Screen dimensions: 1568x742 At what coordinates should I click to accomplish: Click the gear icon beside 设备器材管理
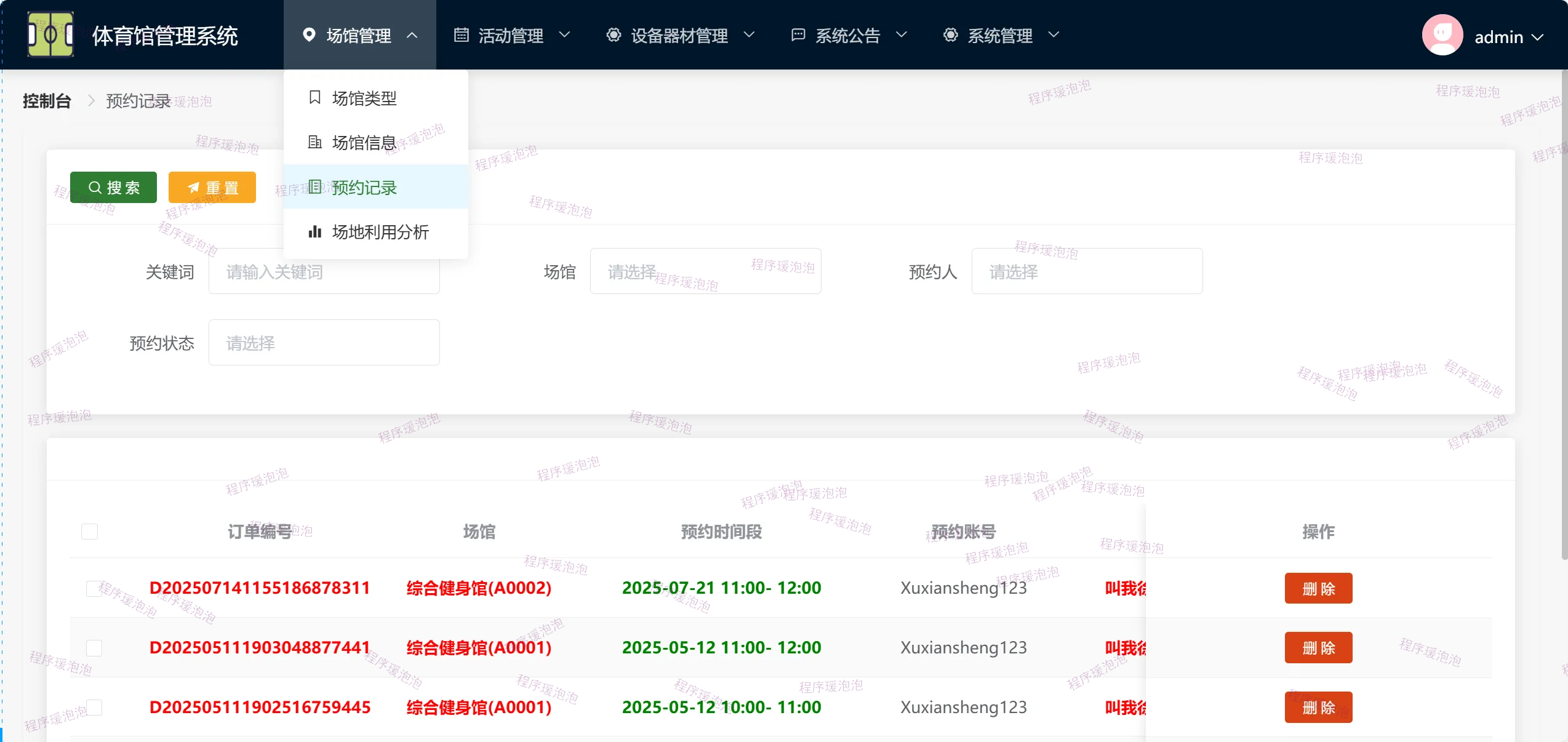[x=613, y=35]
